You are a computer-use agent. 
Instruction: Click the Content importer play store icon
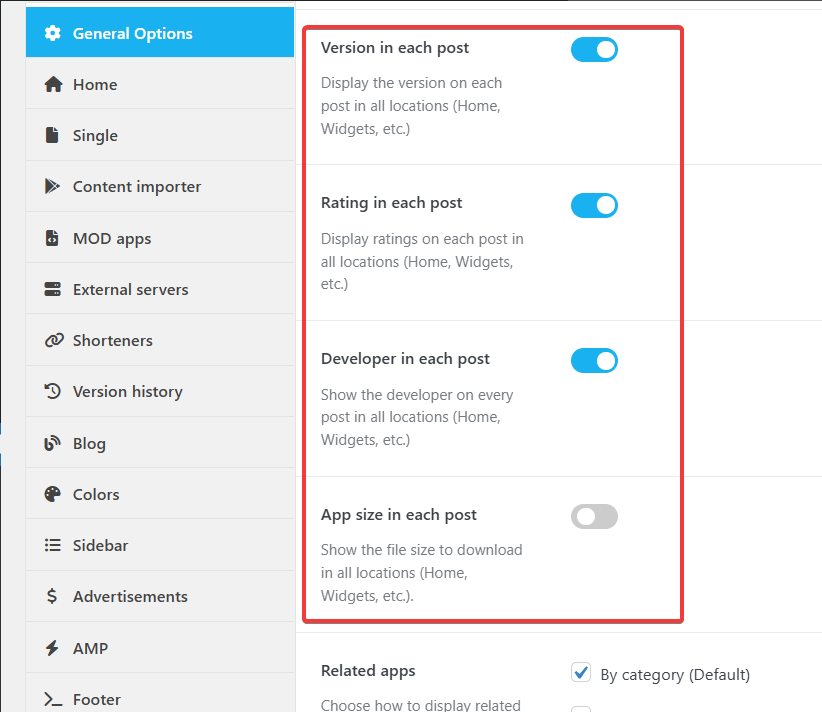point(53,187)
